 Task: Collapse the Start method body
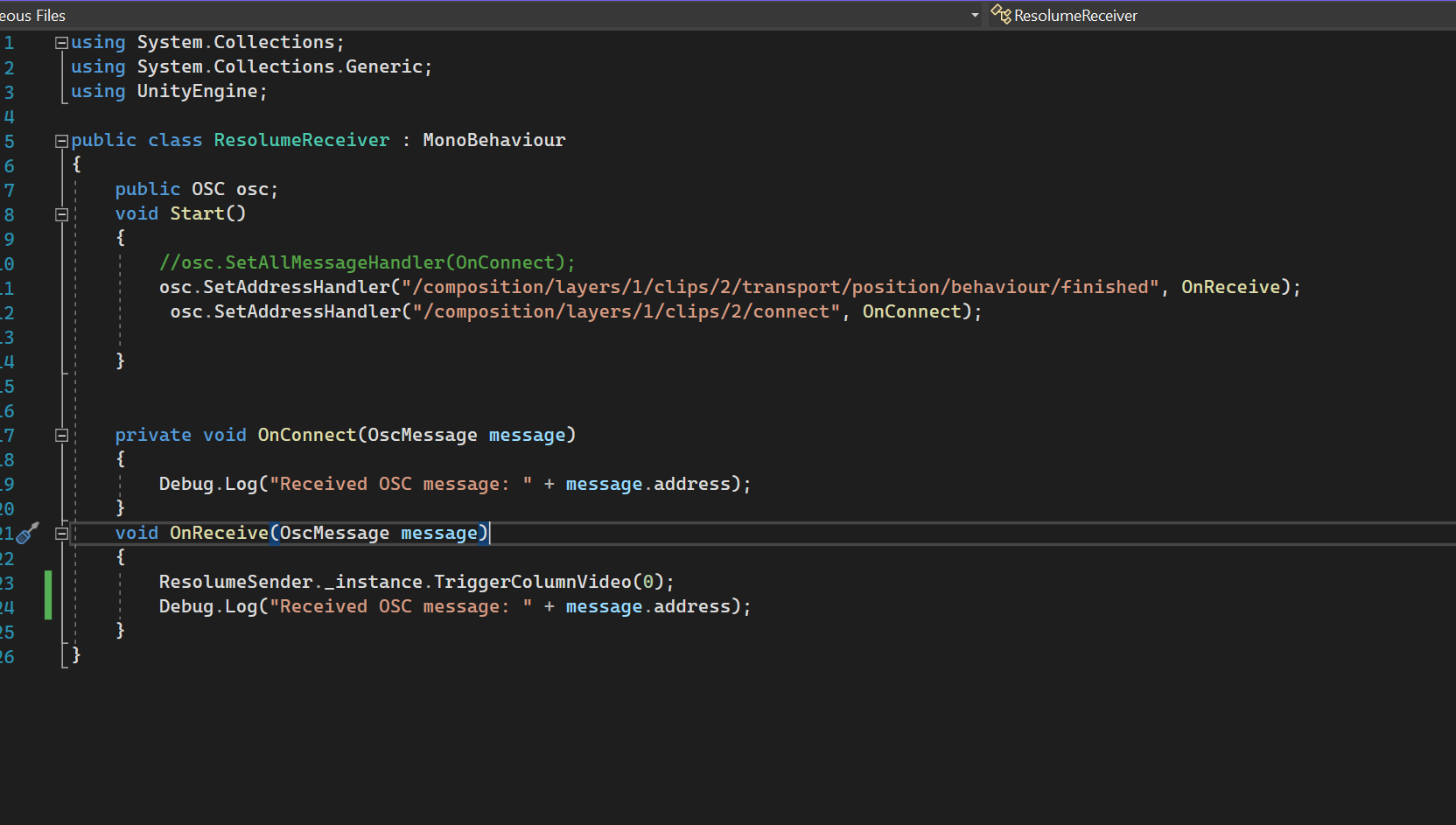pyautogui.click(x=61, y=214)
